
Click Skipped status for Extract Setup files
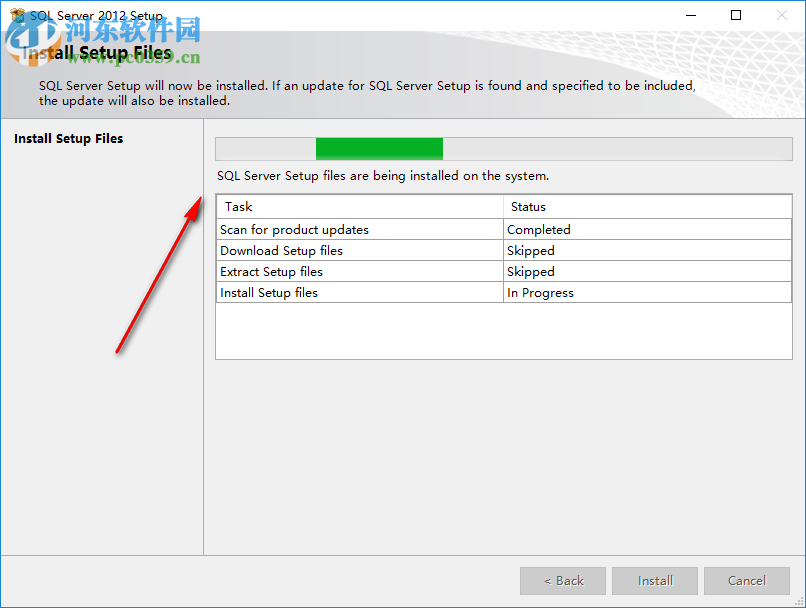[648, 272]
